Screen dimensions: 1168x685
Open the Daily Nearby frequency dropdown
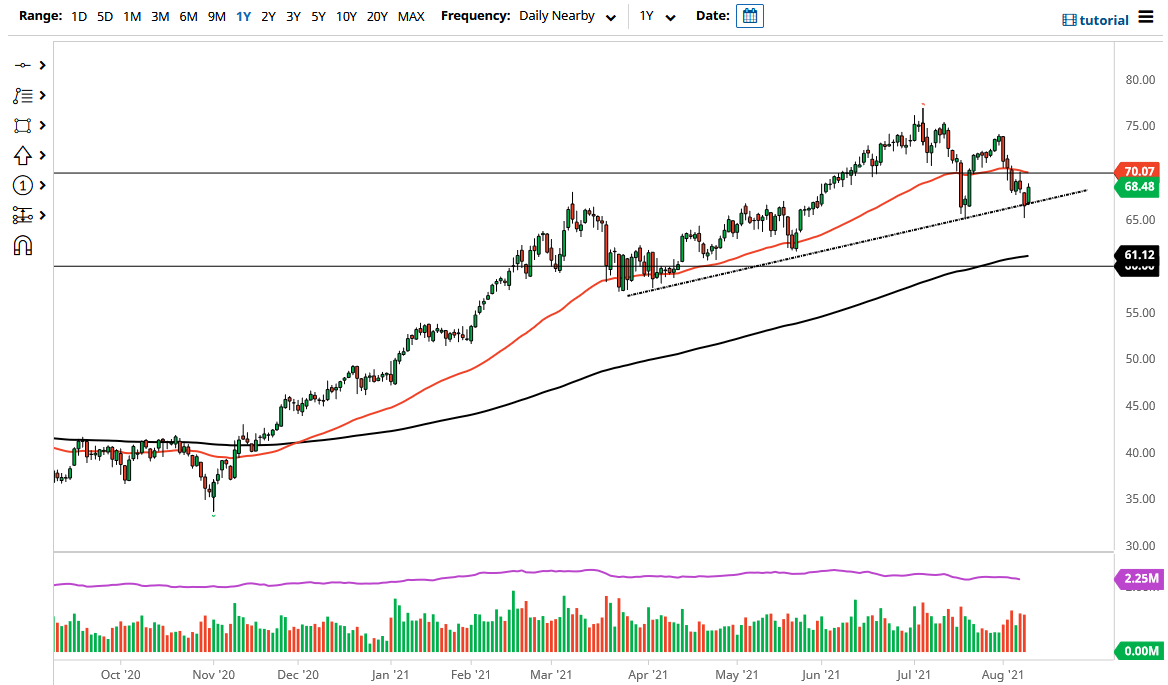566,16
